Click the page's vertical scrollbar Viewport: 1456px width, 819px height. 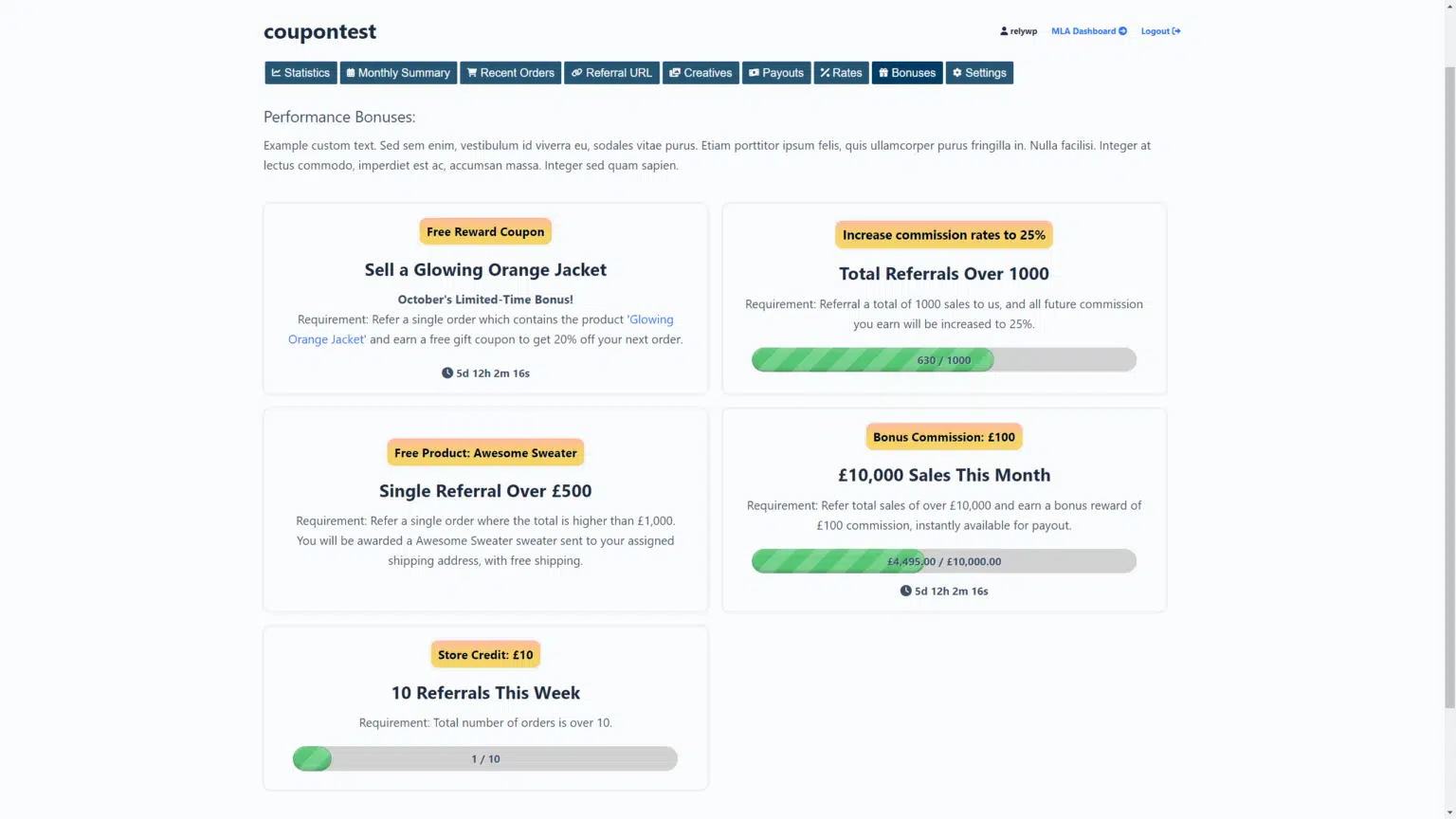pyautogui.click(x=1449, y=379)
